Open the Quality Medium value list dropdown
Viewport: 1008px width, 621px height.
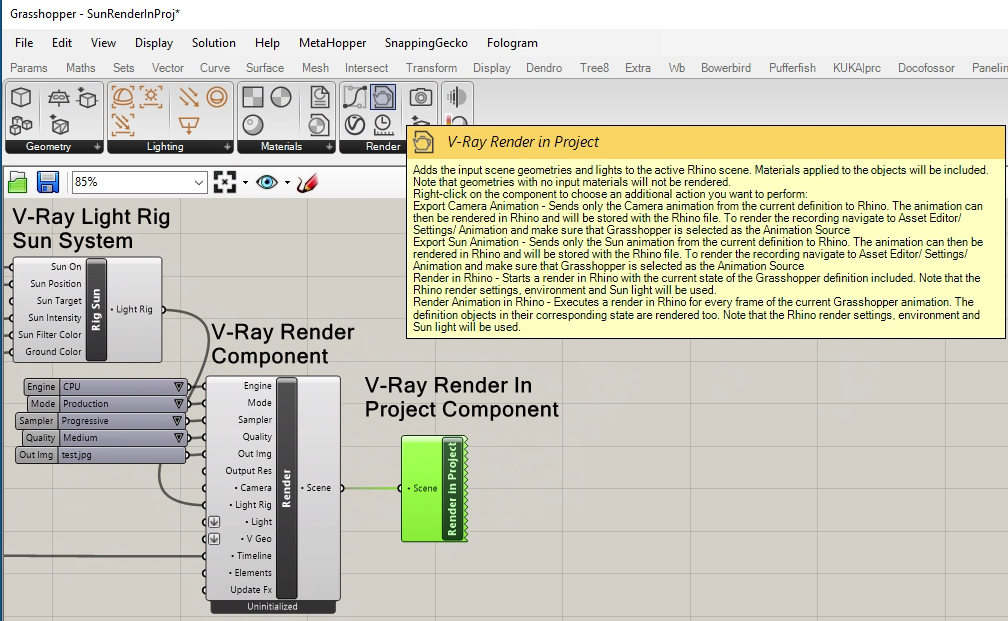(178, 438)
